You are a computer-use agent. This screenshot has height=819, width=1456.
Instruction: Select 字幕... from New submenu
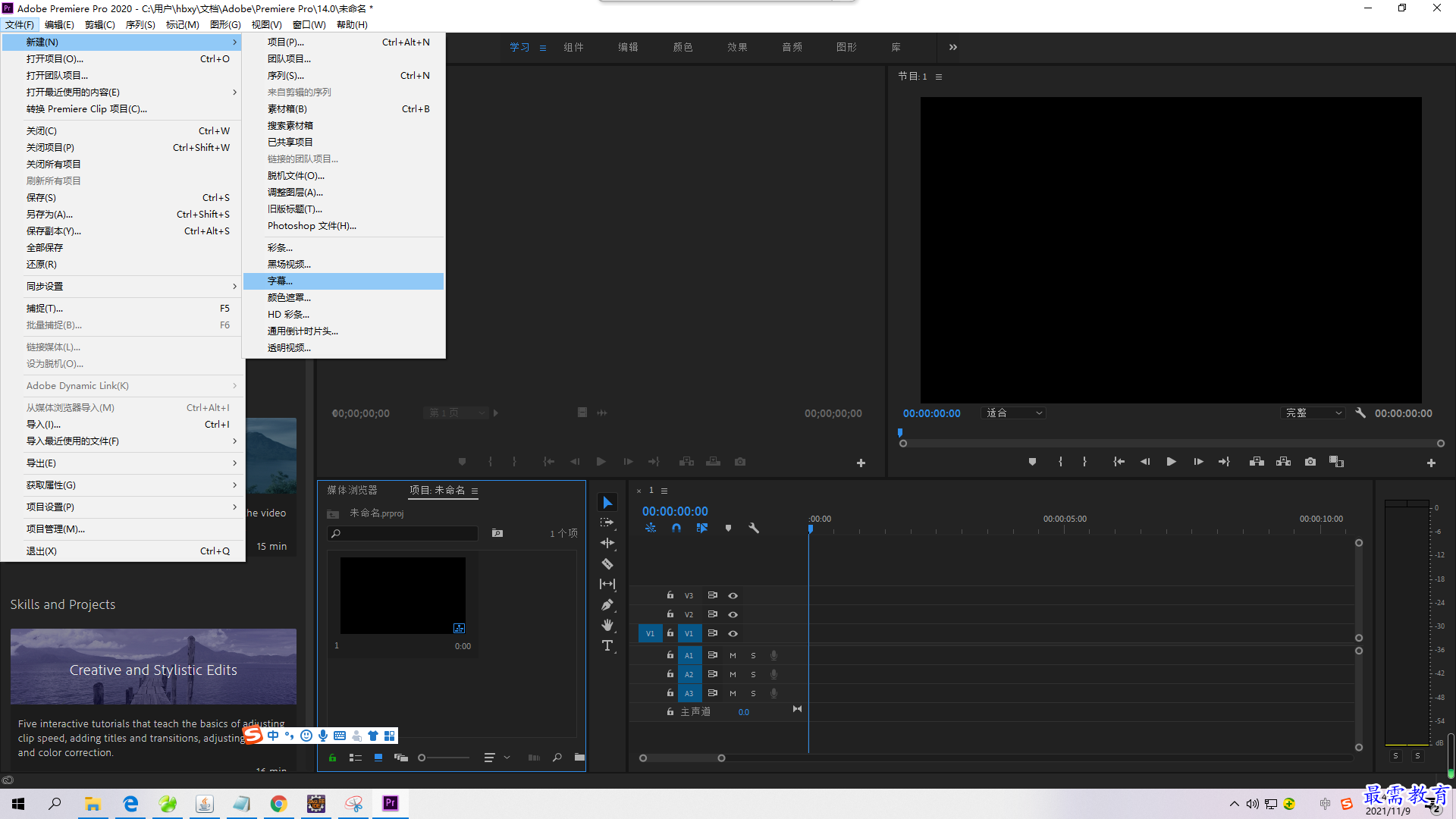tap(344, 281)
